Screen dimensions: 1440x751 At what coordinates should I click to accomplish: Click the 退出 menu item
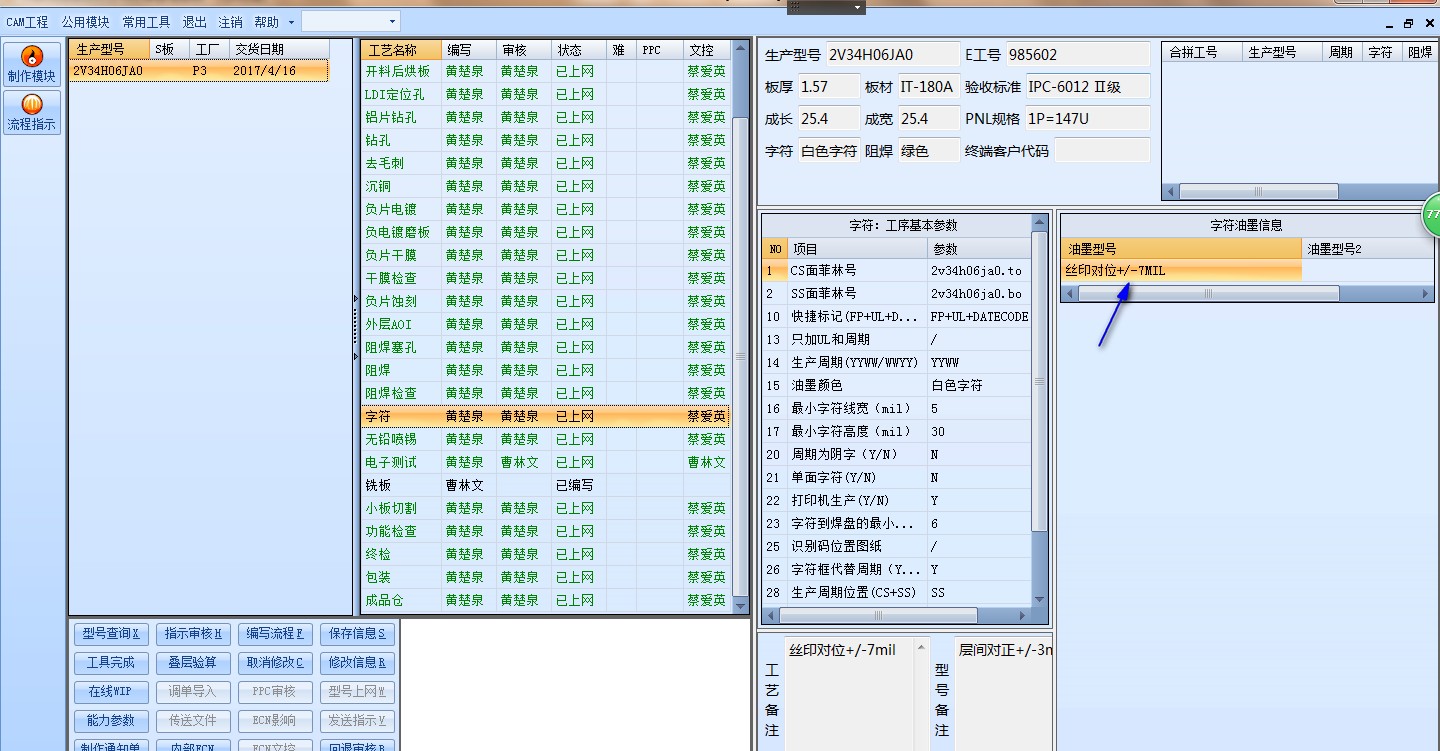(194, 21)
